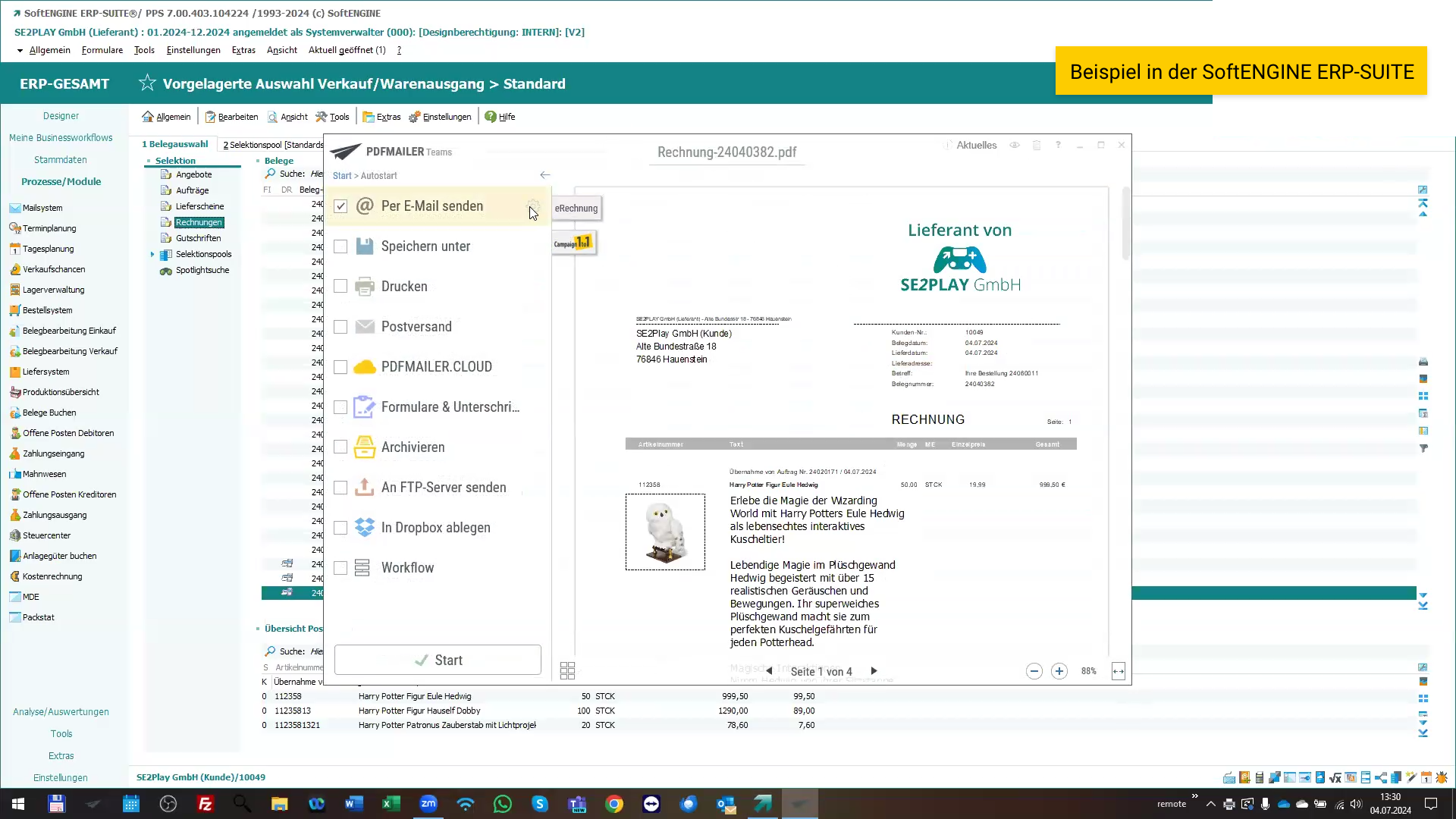Expand hidden system tray icons chevron
Viewport: 1456px width, 819px height.
coord(1210,804)
